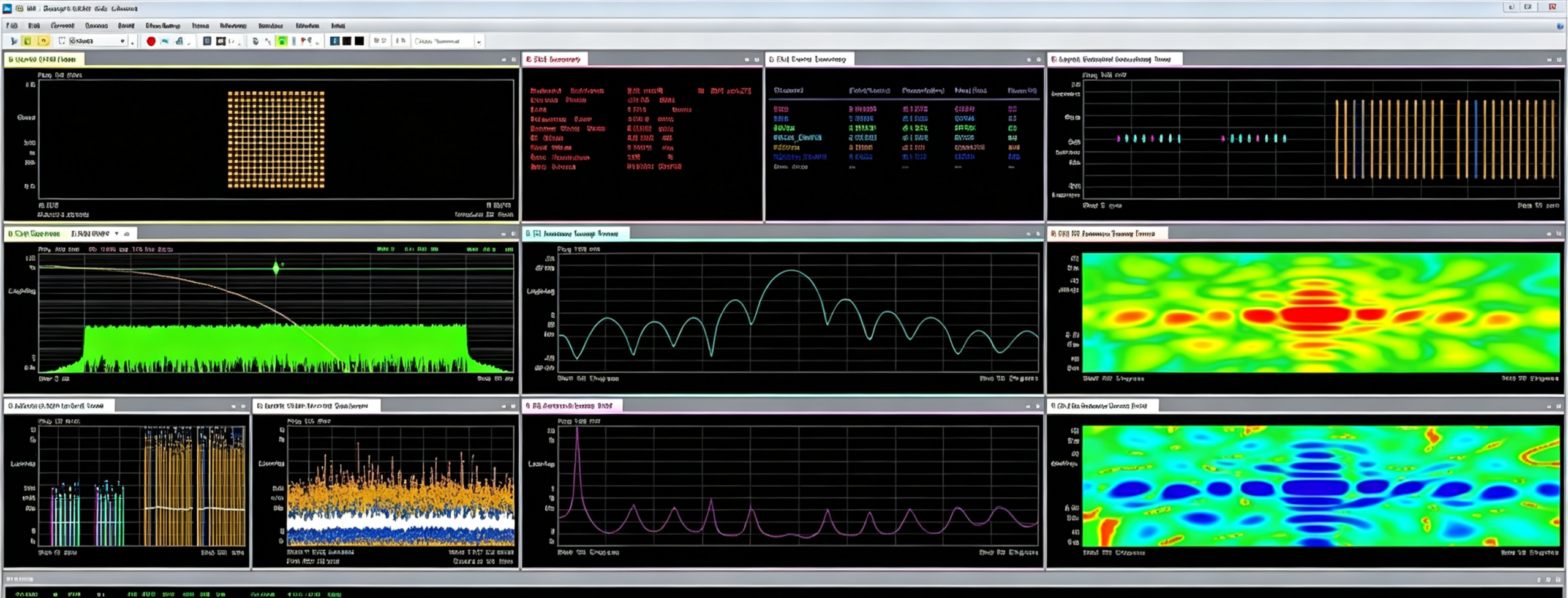
Task: Click rightmost header button of green spectrum panel
Action: click(x=513, y=234)
